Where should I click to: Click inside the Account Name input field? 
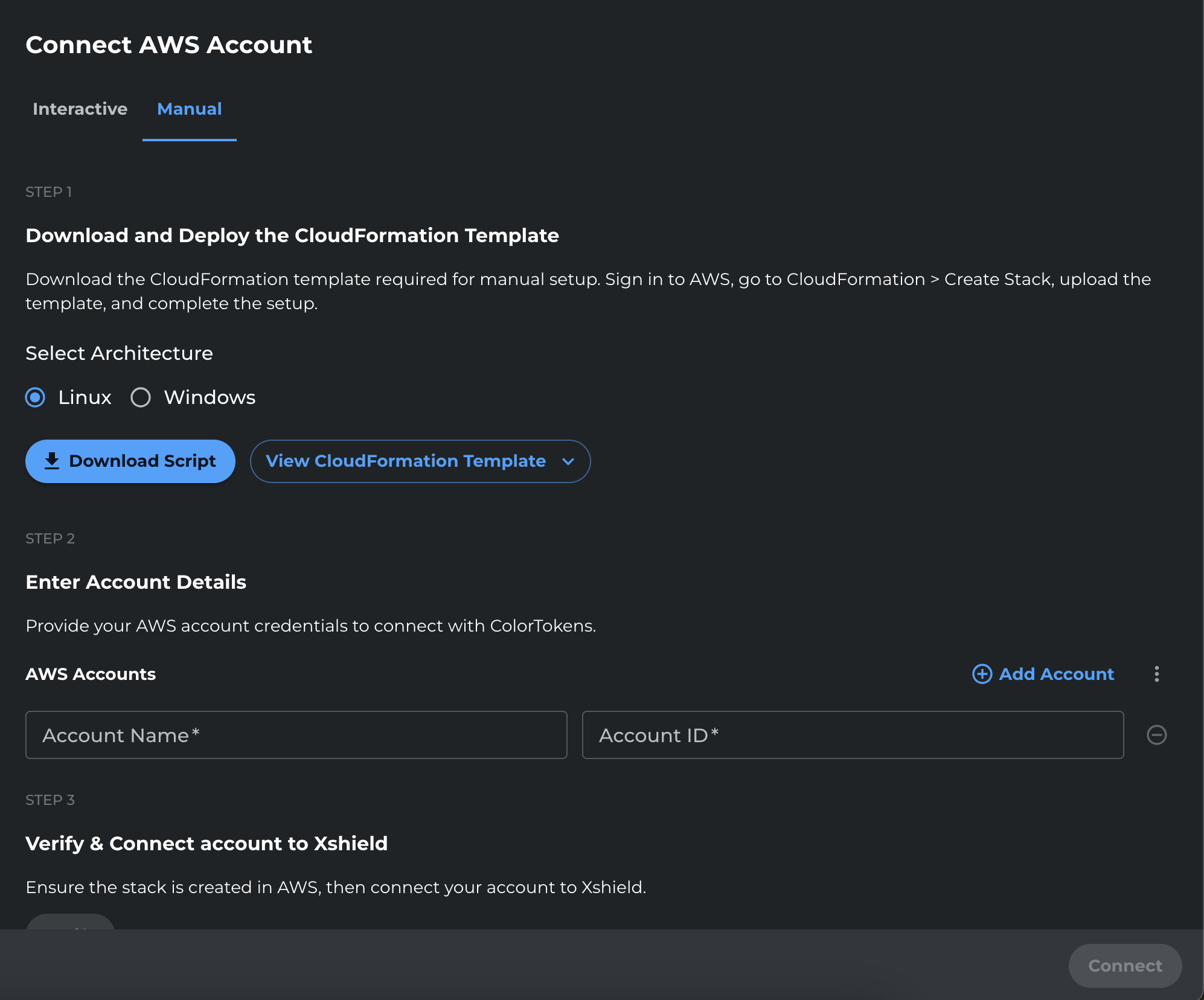[296, 735]
